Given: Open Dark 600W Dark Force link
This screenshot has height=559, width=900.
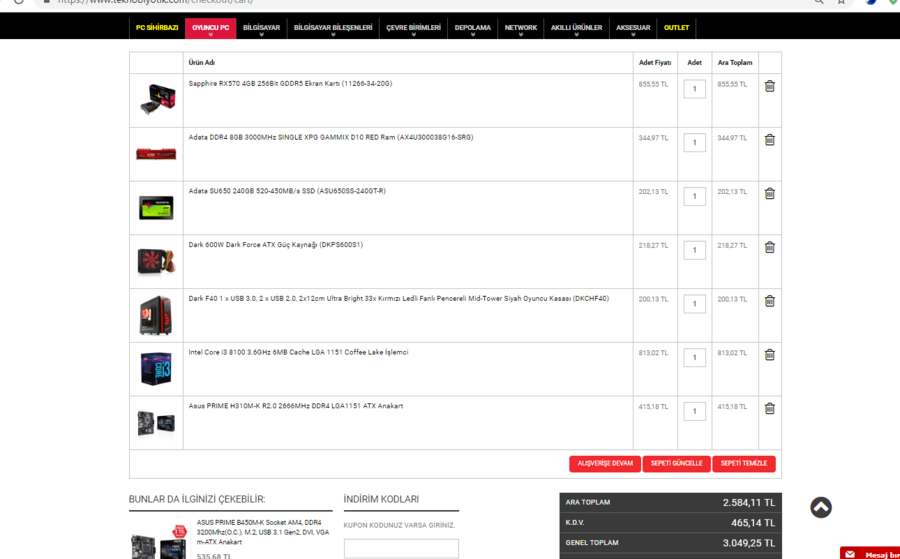Looking at the screenshot, I should (x=276, y=245).
